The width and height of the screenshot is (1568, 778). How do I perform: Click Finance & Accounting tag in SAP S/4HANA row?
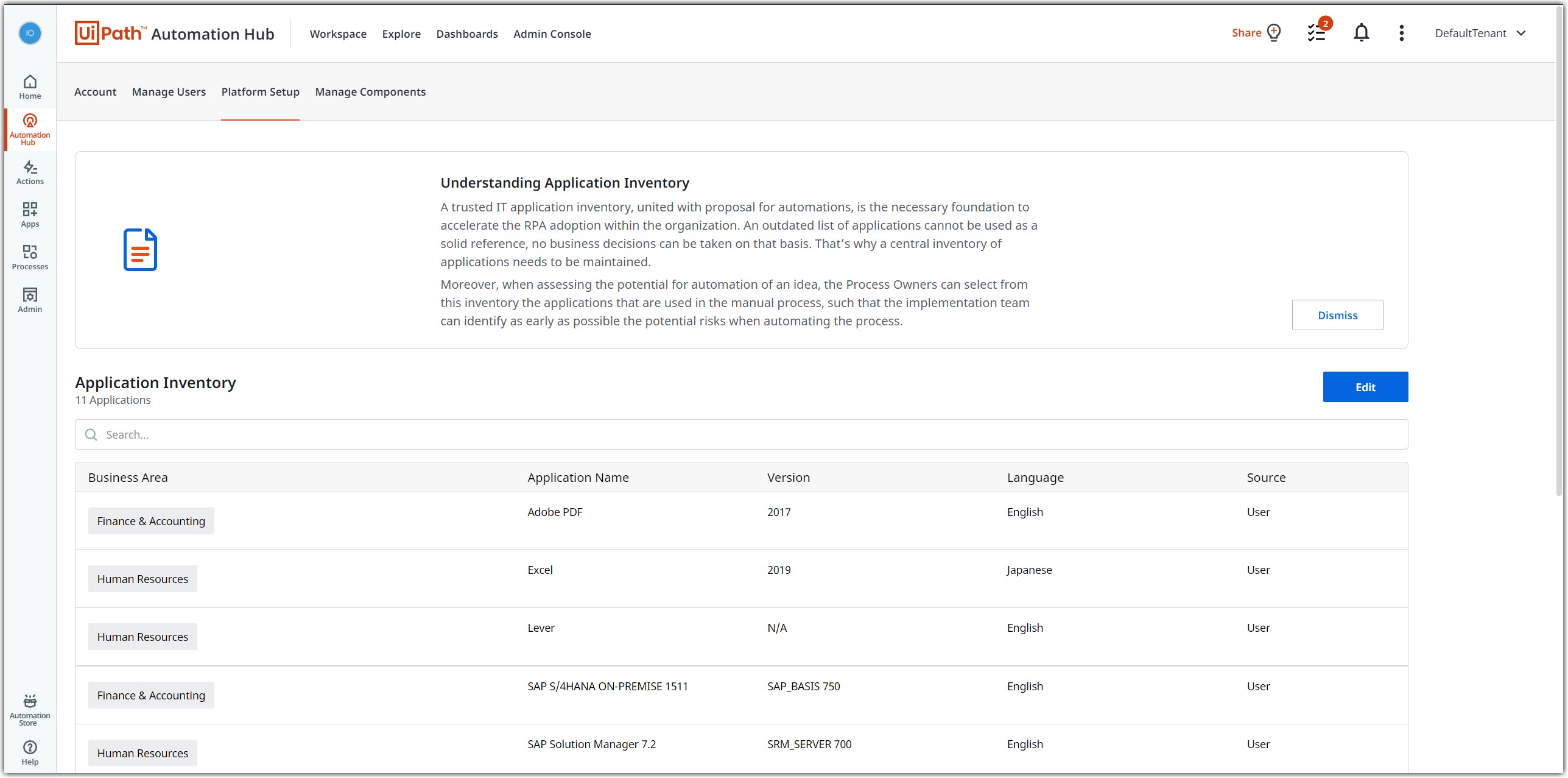[151, 695]
